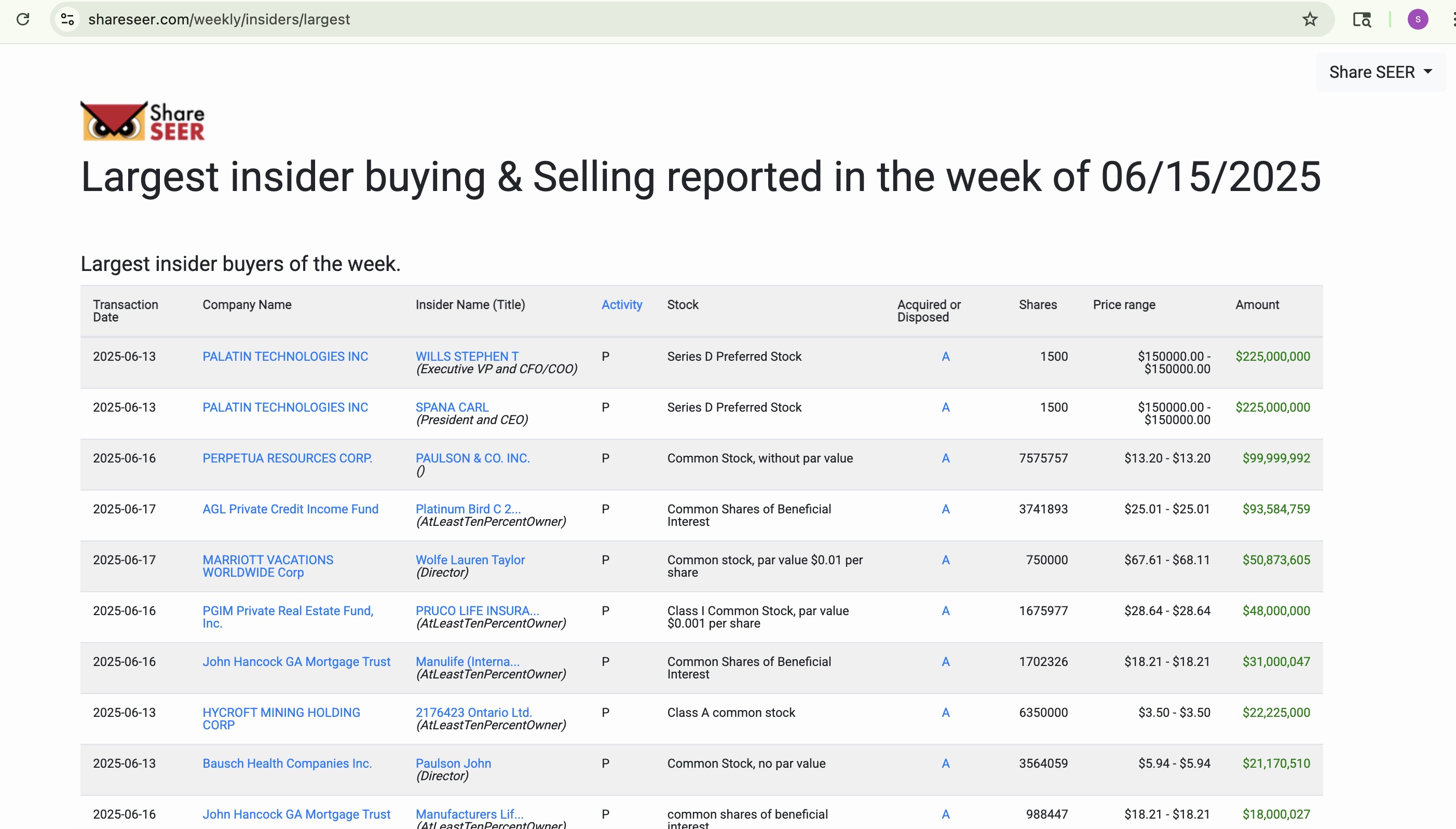This screenshot has width=1456, height=829.
Task: Open PAULSON & CO. INC. insider page
Action: pos(472,458)
